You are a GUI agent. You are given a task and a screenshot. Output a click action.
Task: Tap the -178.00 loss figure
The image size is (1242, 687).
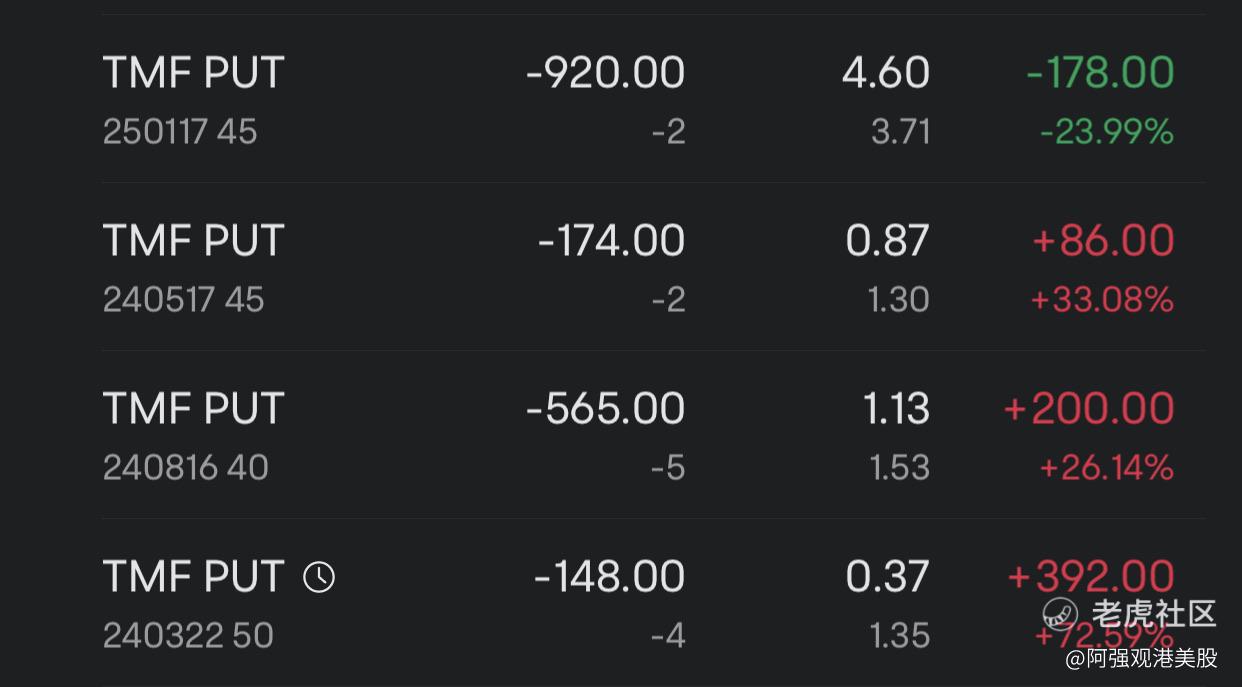[1100, 73]
